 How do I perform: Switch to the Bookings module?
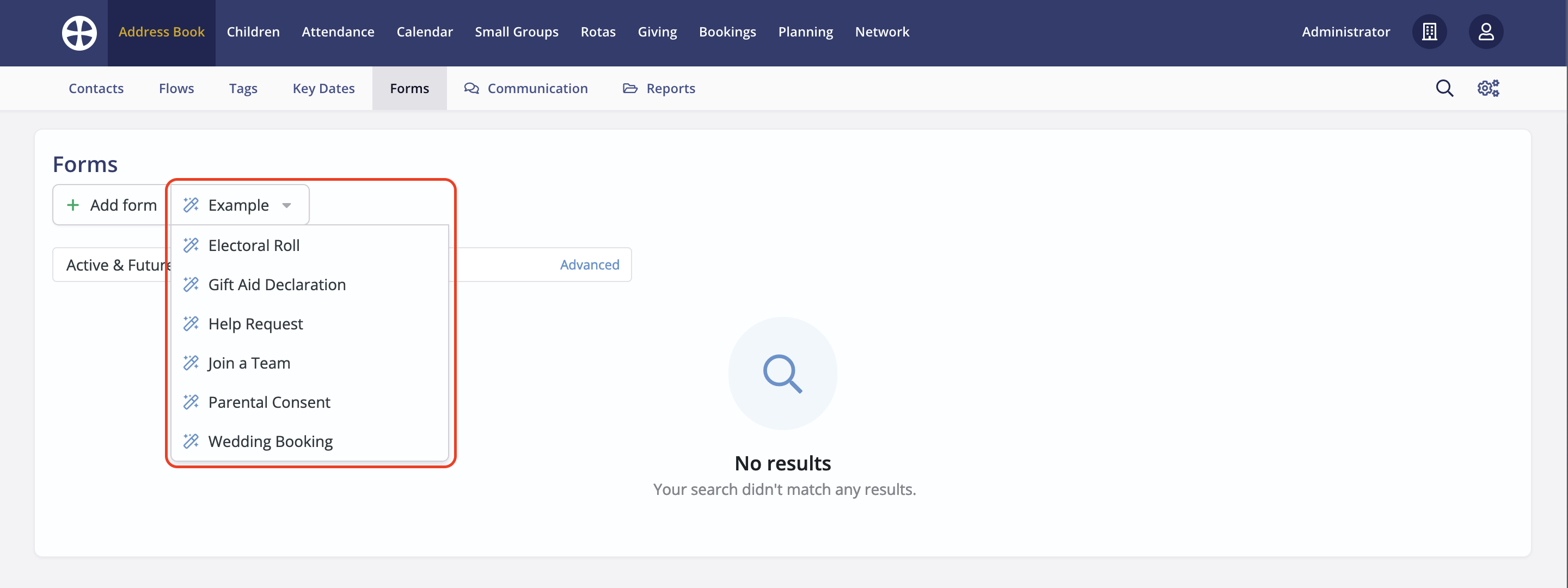[727, 32]
